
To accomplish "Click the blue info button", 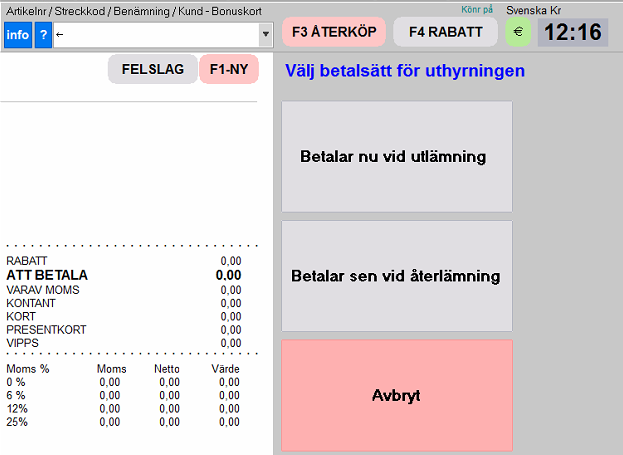I will [18, 35].
